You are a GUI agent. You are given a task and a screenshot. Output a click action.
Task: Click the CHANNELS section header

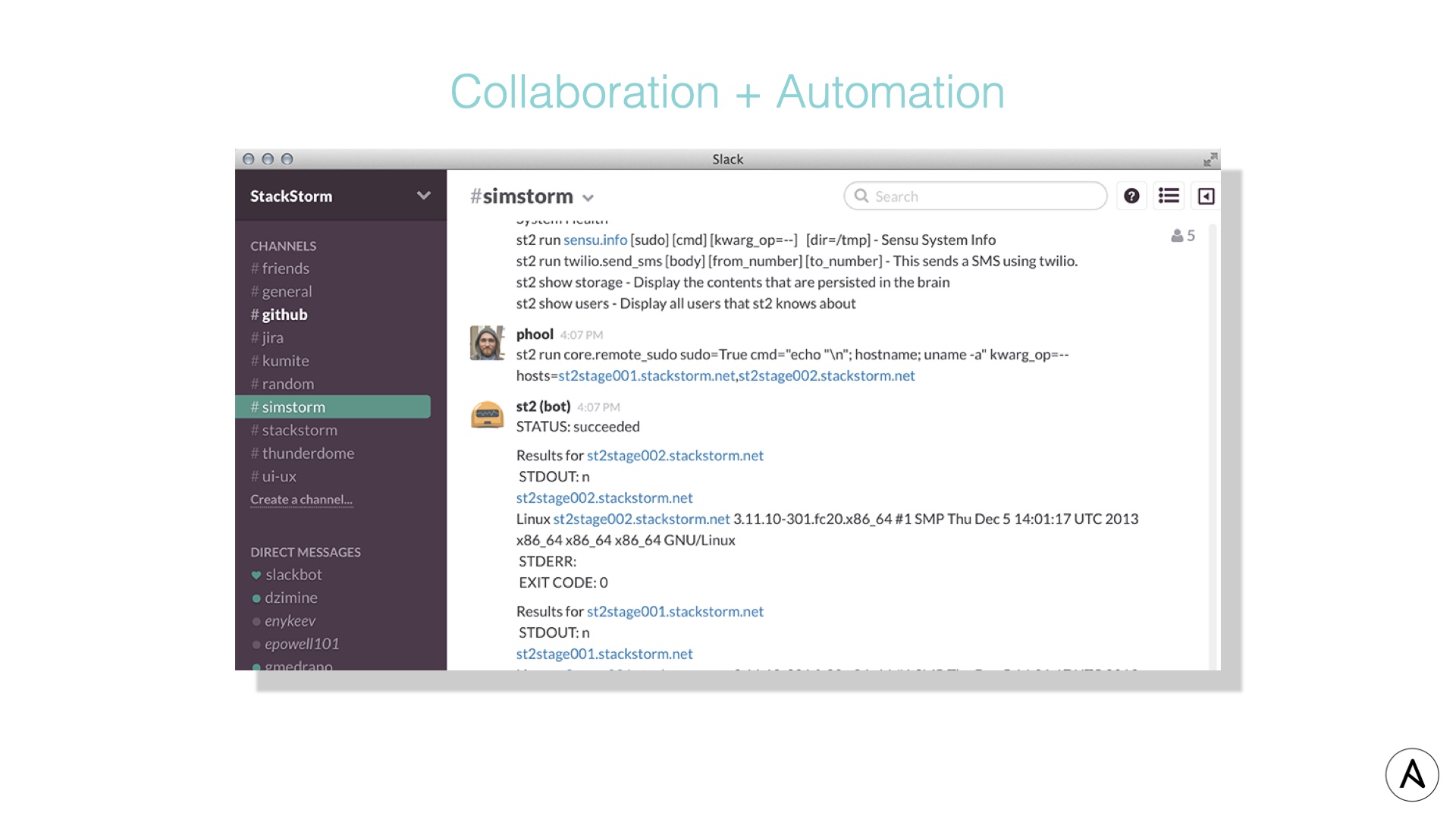(x=284, y=246)
